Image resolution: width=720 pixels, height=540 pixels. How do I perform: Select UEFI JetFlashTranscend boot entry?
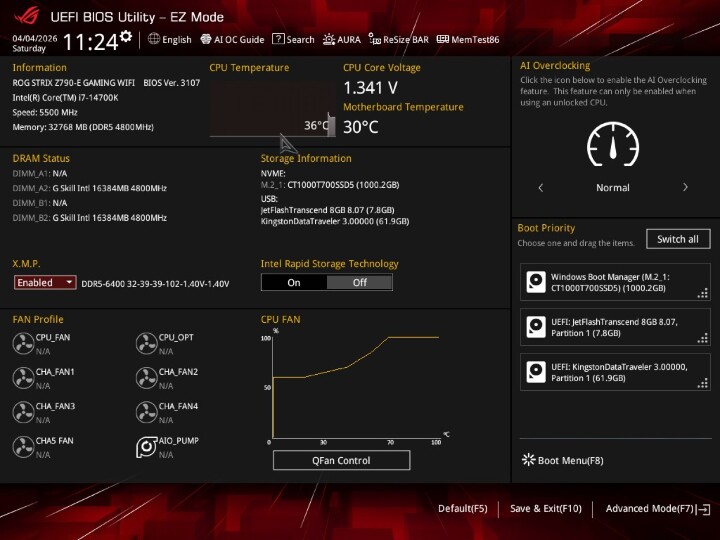(x=615, y=327)
